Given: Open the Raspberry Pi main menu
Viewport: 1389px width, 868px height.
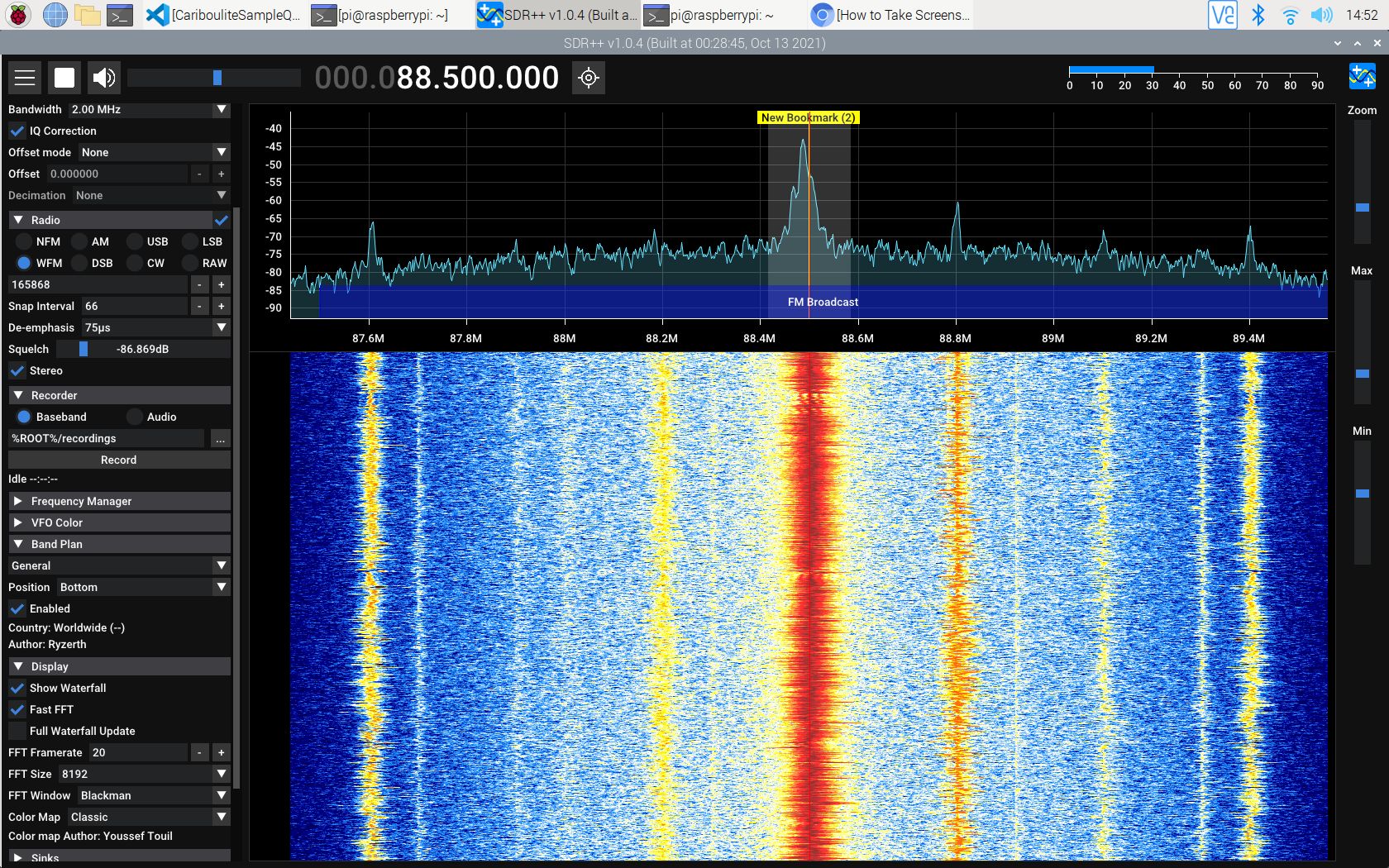Looking at the screenshot, I should point(18,15).
